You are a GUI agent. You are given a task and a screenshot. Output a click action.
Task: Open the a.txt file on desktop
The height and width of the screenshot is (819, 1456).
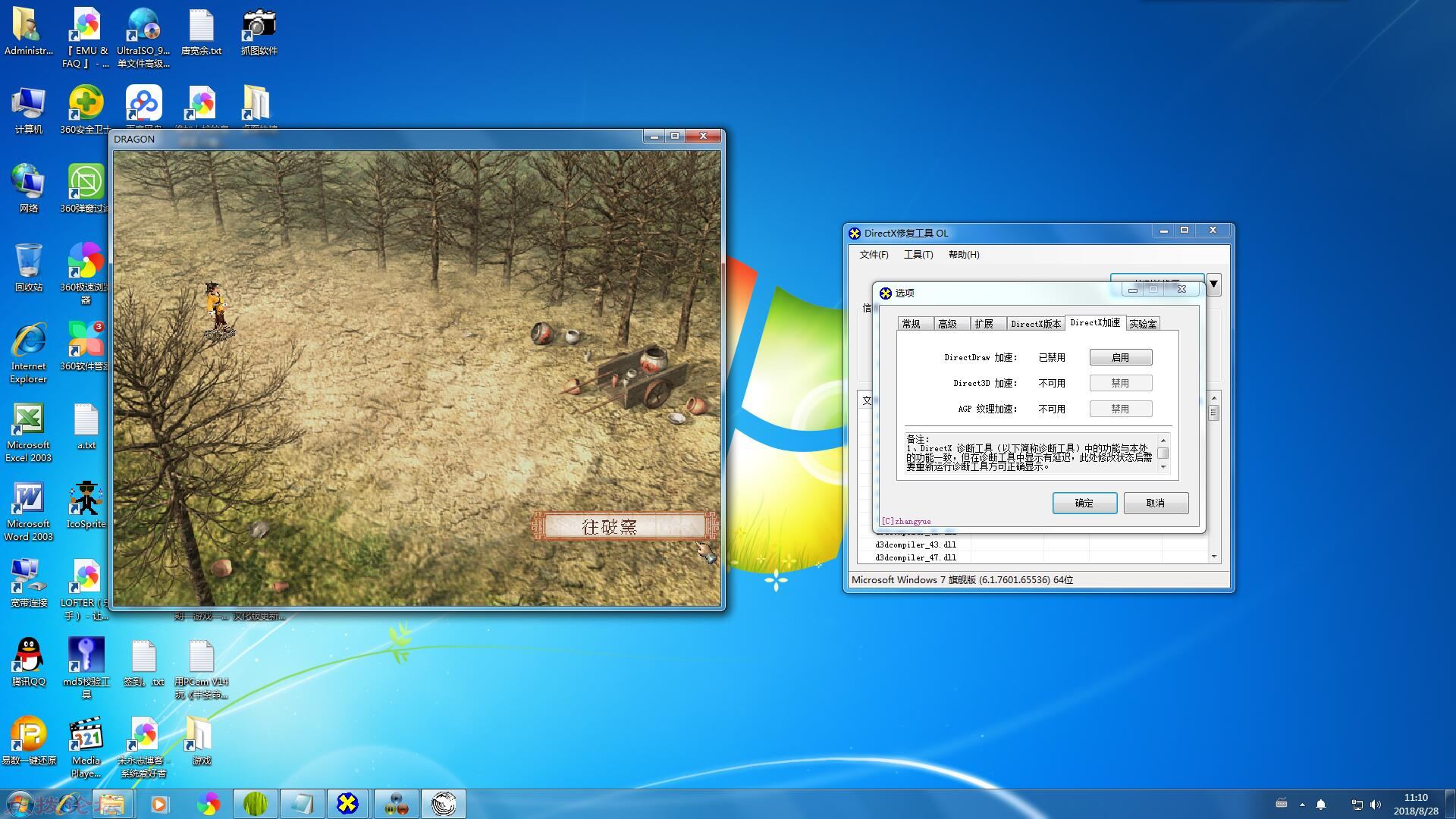(86, 426)
